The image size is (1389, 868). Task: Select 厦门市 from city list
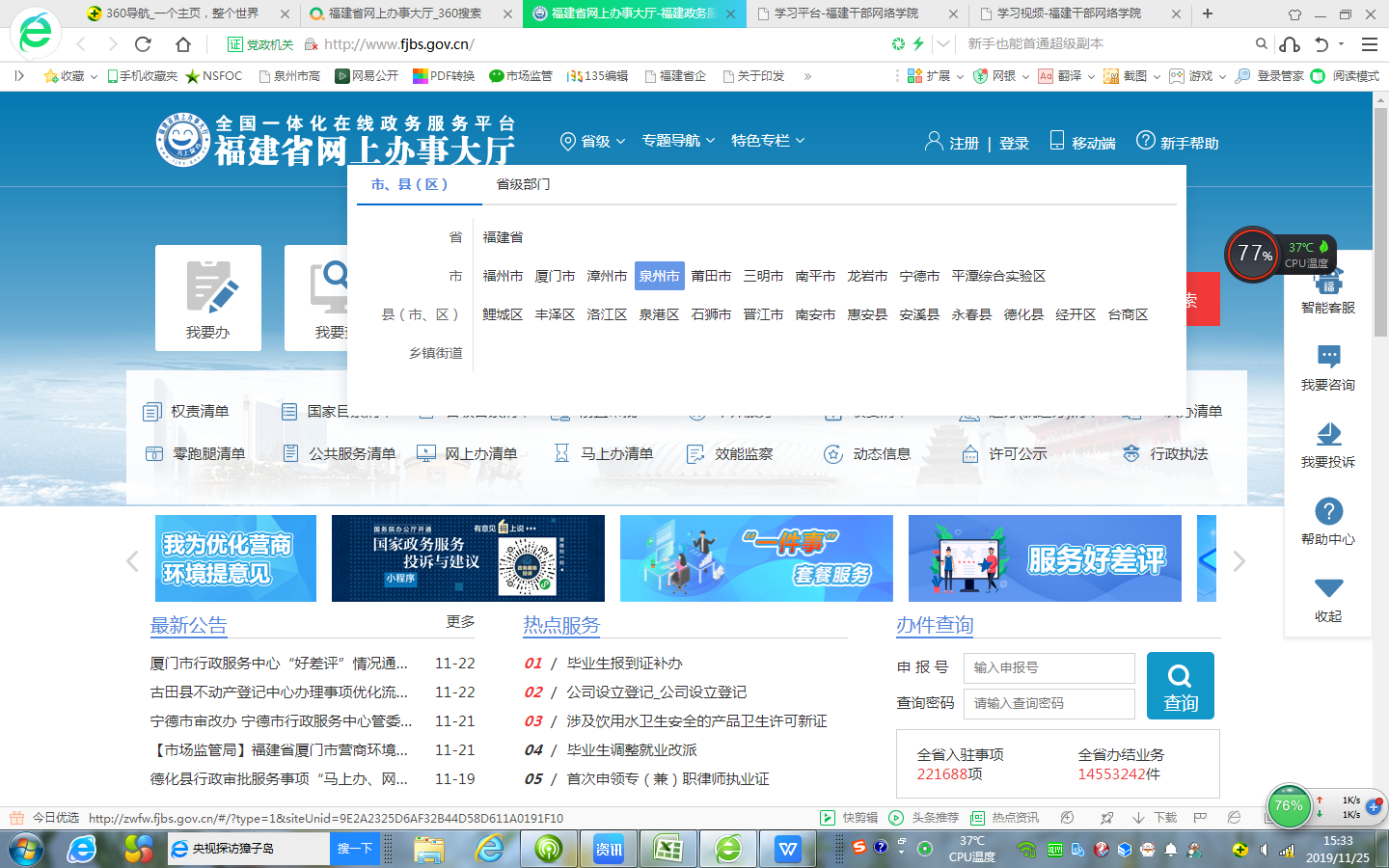pos(555,276)
